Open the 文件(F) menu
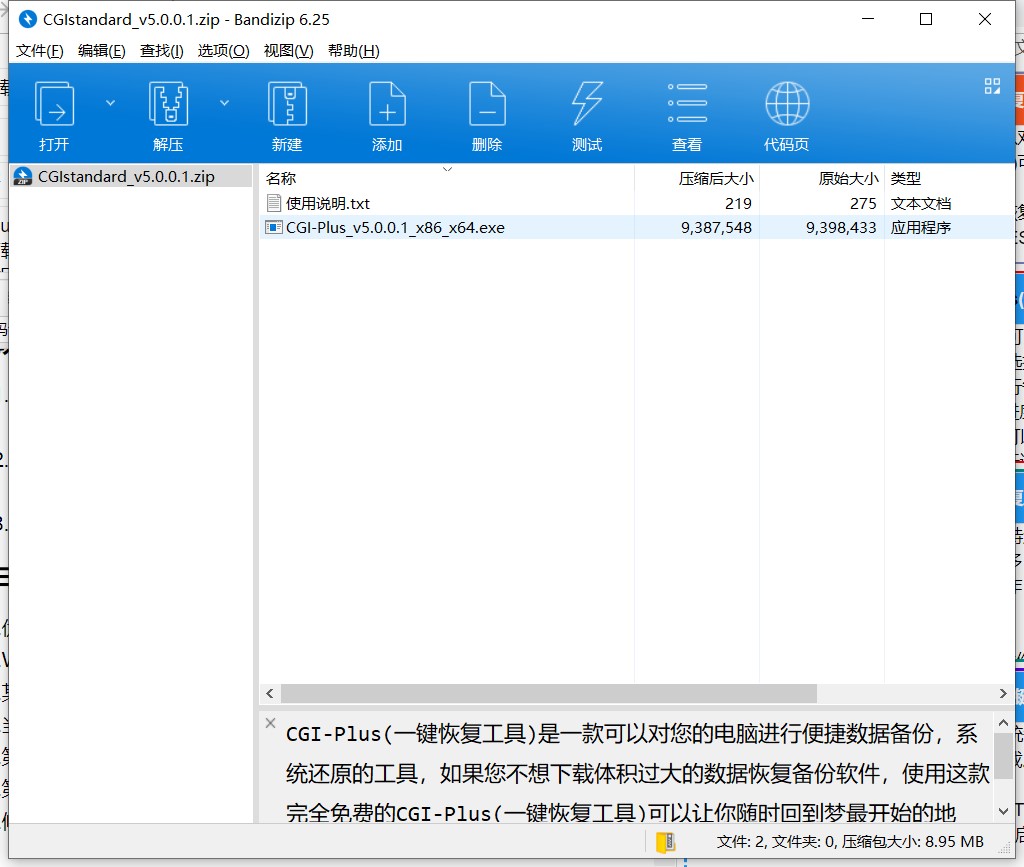The width and height of the screenshot is (1024, 867). click(x=40, y=51)
